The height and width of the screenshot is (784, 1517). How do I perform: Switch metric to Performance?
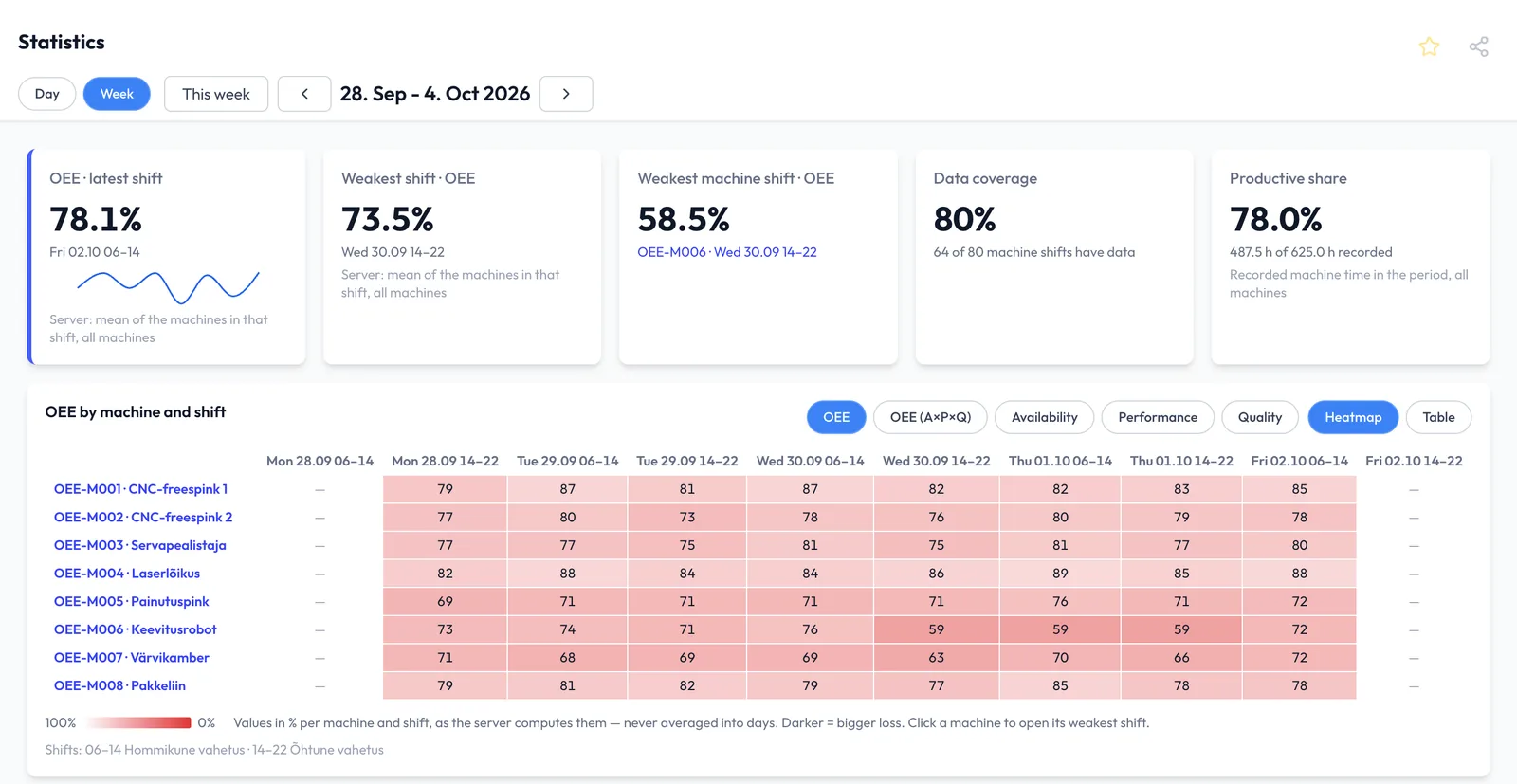[1158, 417]
